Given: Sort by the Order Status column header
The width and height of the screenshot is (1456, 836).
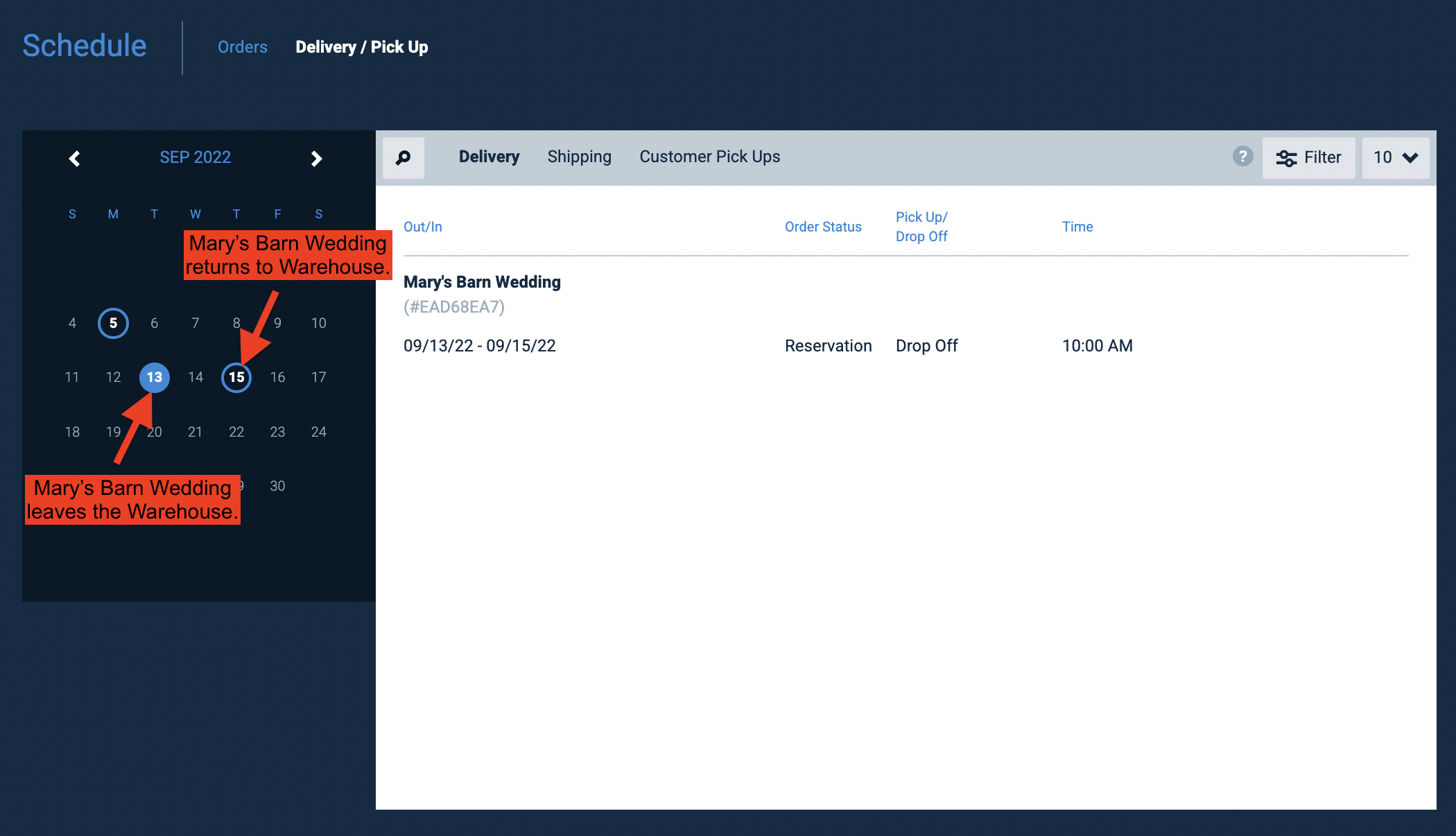Looking at the screenshot, I should (823, 227).
